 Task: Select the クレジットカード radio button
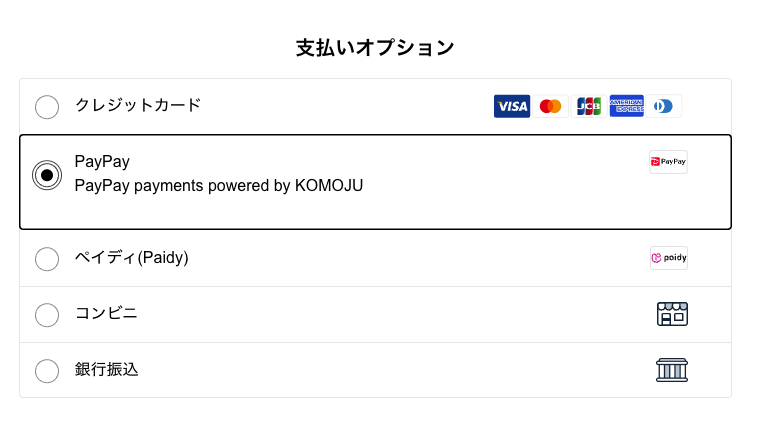click(x=47, y=107)
